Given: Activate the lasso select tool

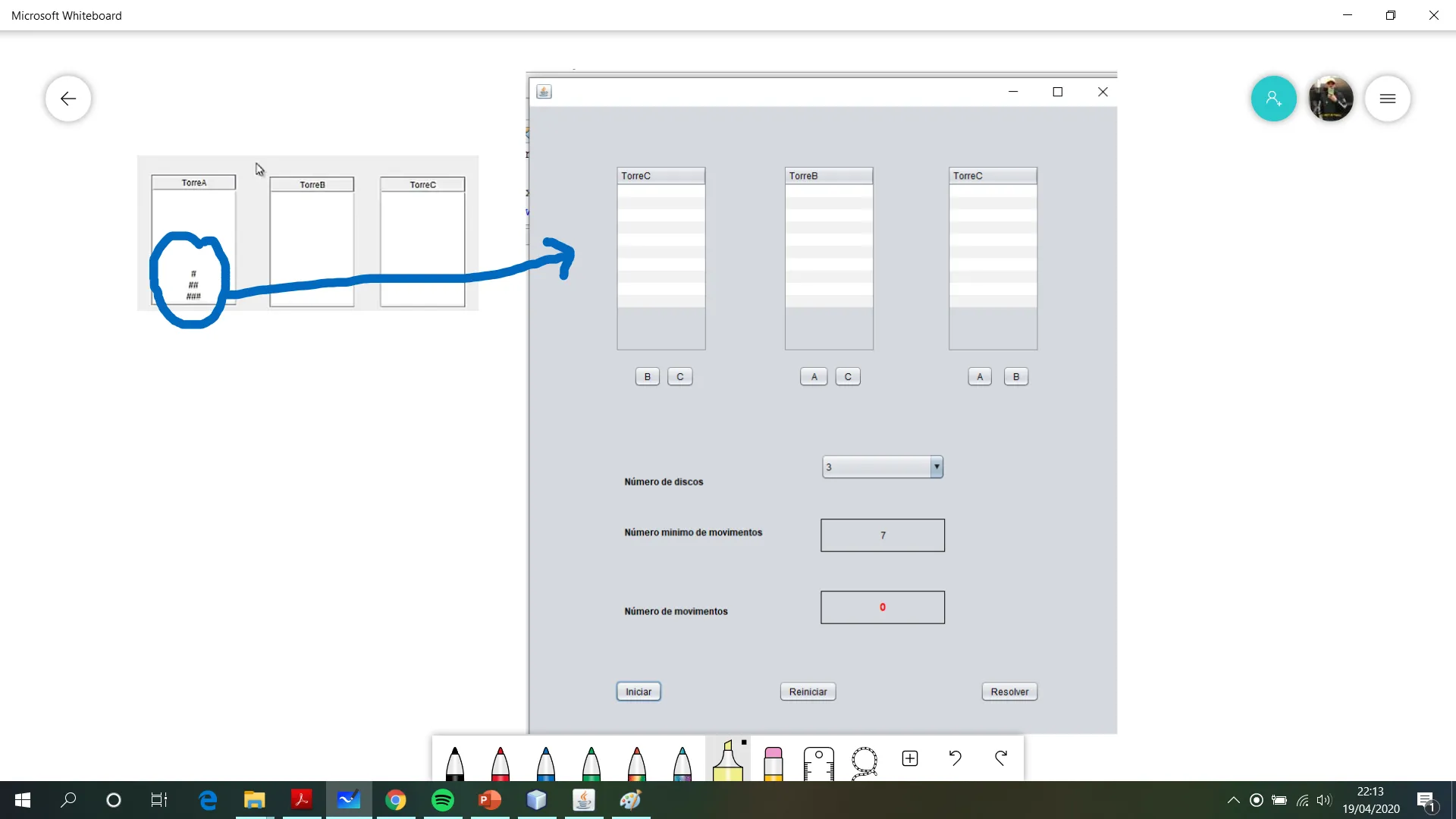Looking at the screenshot, I should click(x=864, y=761).
